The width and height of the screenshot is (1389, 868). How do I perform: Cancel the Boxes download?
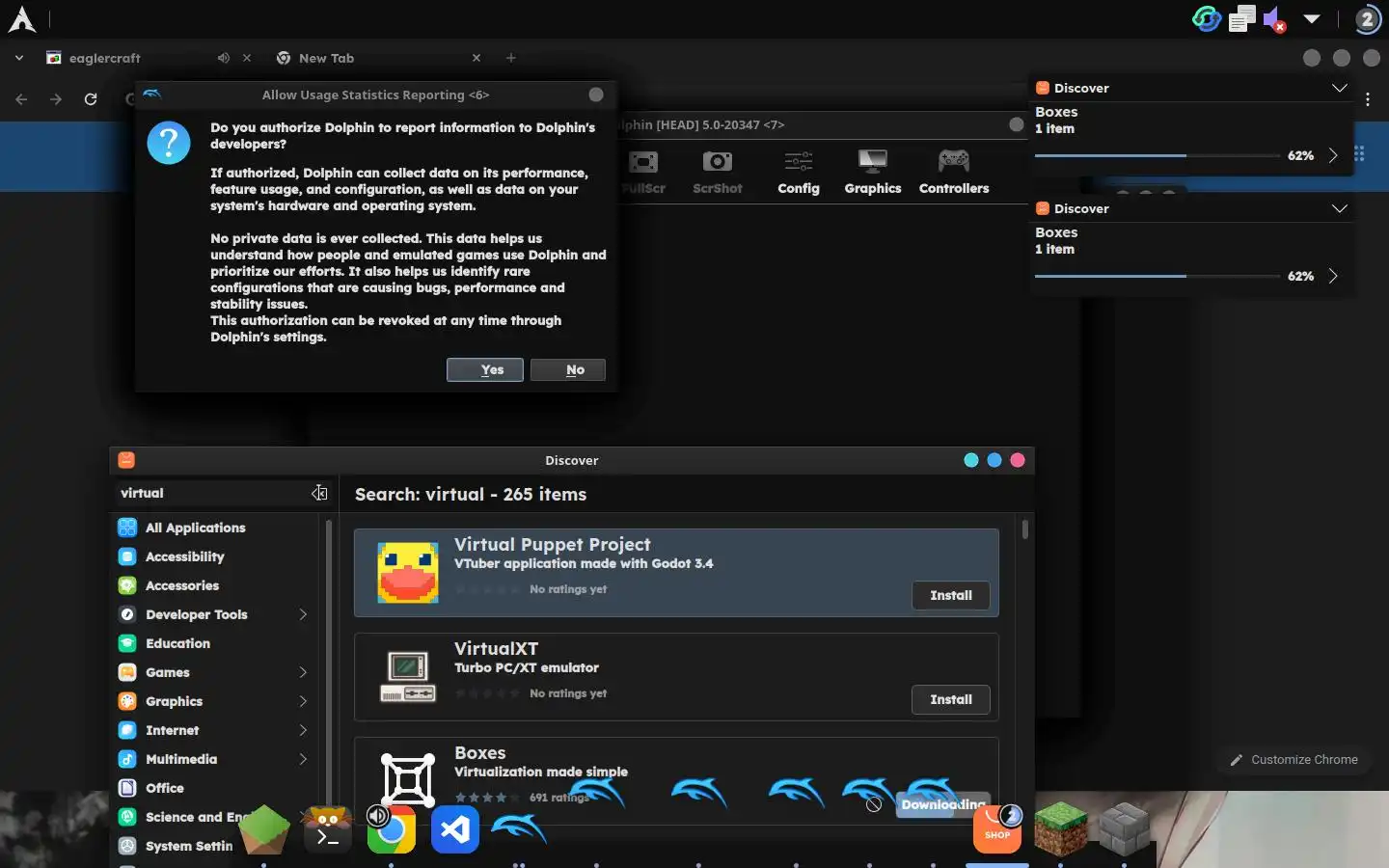coord(874,804)
